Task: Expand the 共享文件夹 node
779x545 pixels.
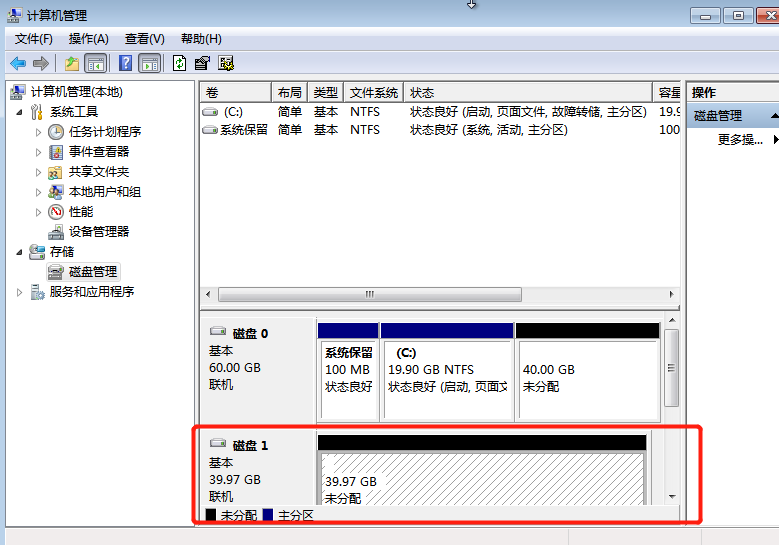Action: 38,172
